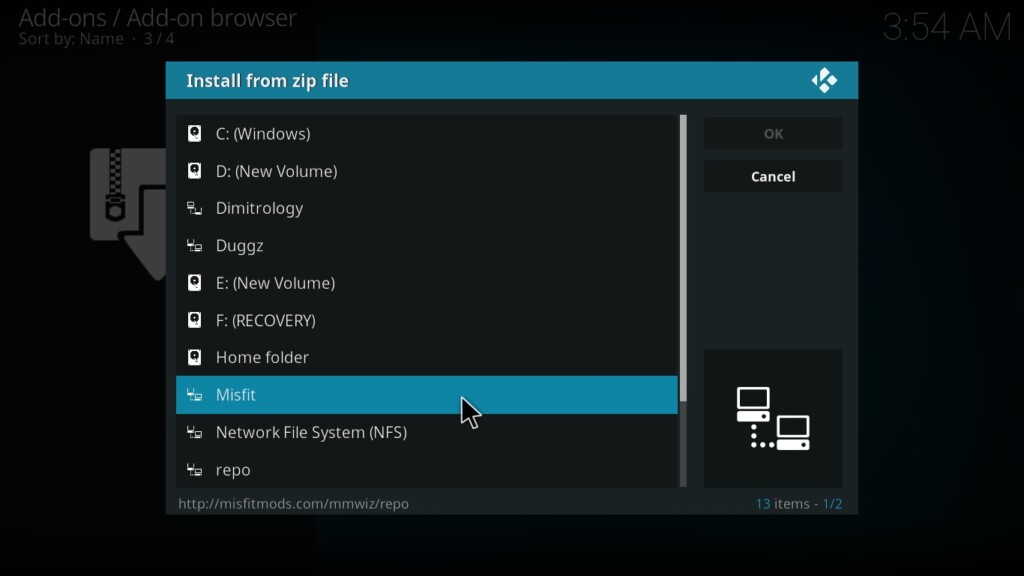Click the network icon beside Misfit
The height and width of the screenshot is (576, 1024).
(x=195, y=395)
